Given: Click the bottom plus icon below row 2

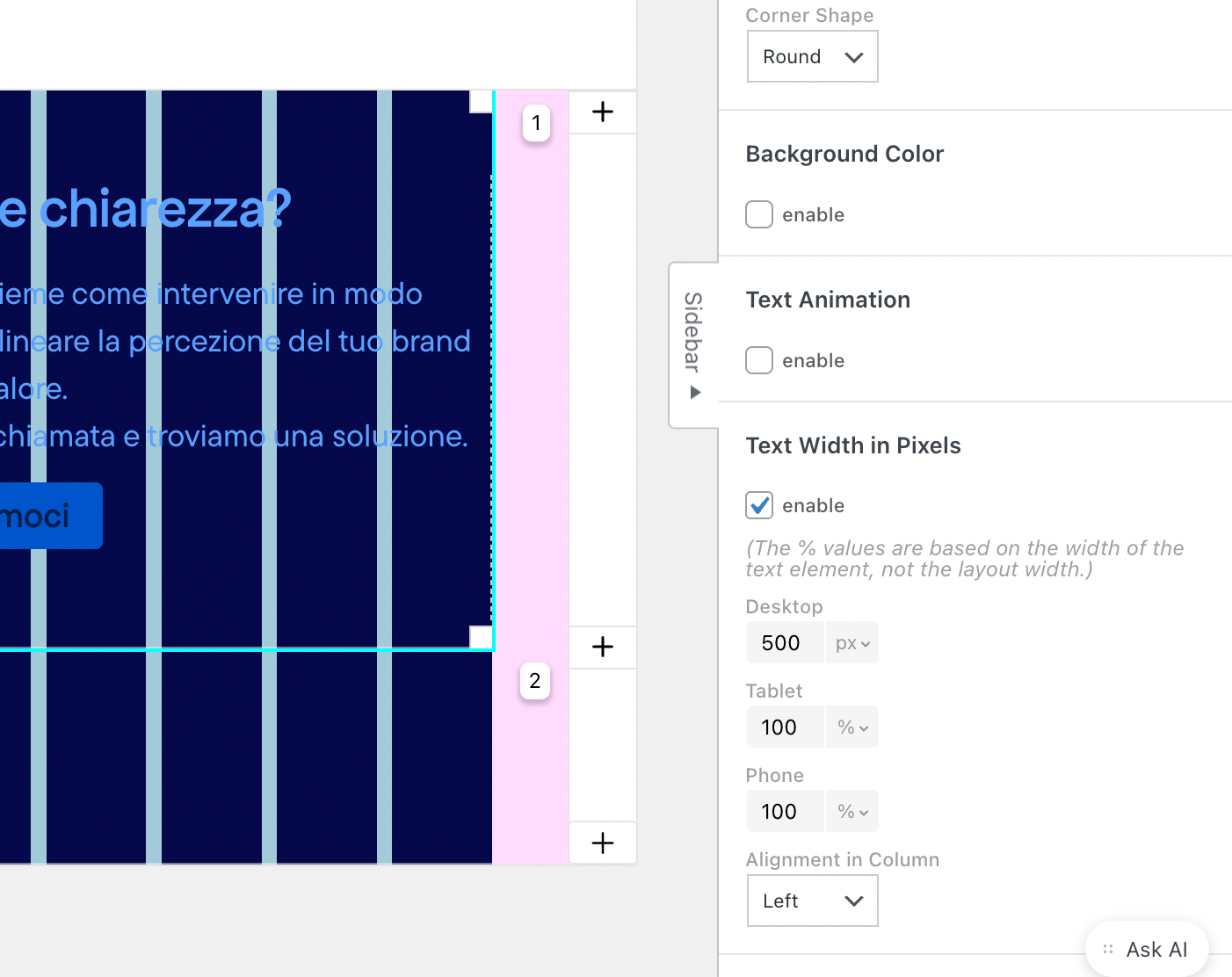Looking at the screenshot, I should [603, 843].
